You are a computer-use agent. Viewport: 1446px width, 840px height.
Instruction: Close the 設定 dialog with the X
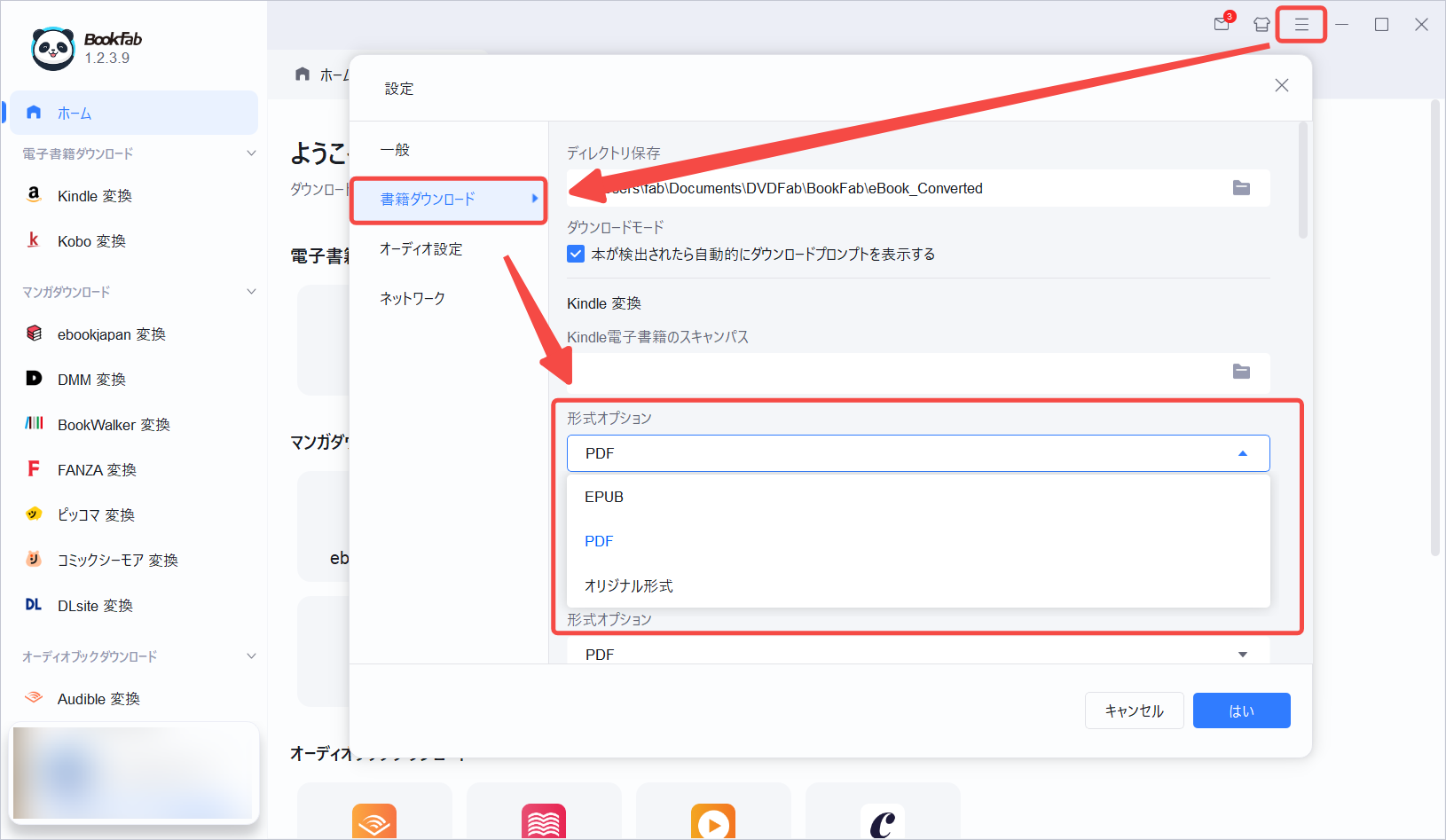click(x=1282, y=85)
